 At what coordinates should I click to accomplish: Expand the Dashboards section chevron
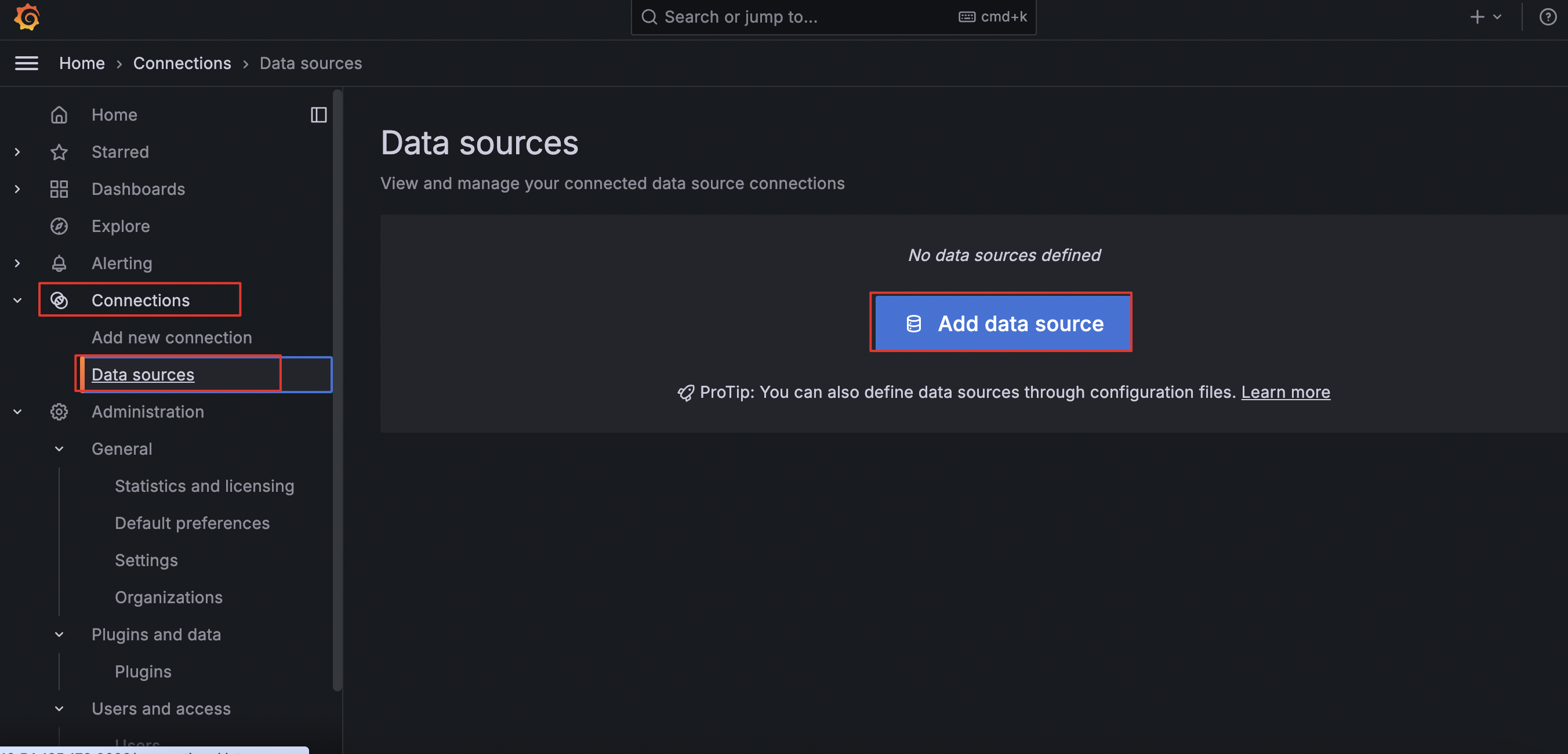[x=17, y=190]
